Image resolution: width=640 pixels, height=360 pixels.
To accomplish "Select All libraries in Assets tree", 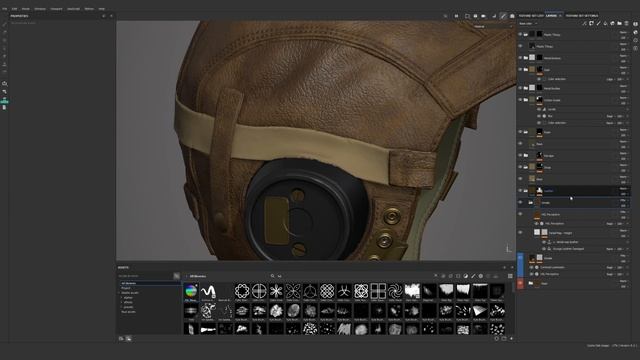I will point(129,283).
